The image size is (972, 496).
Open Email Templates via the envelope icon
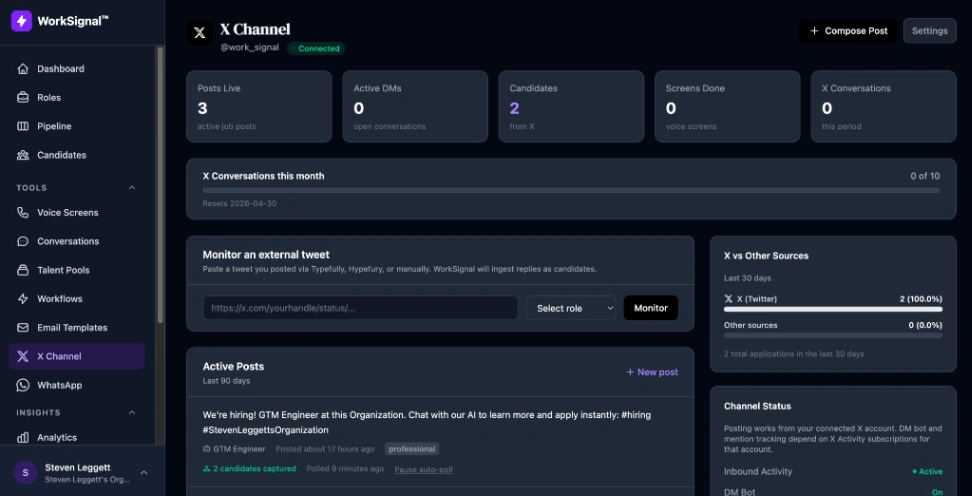tap(23, 328)
